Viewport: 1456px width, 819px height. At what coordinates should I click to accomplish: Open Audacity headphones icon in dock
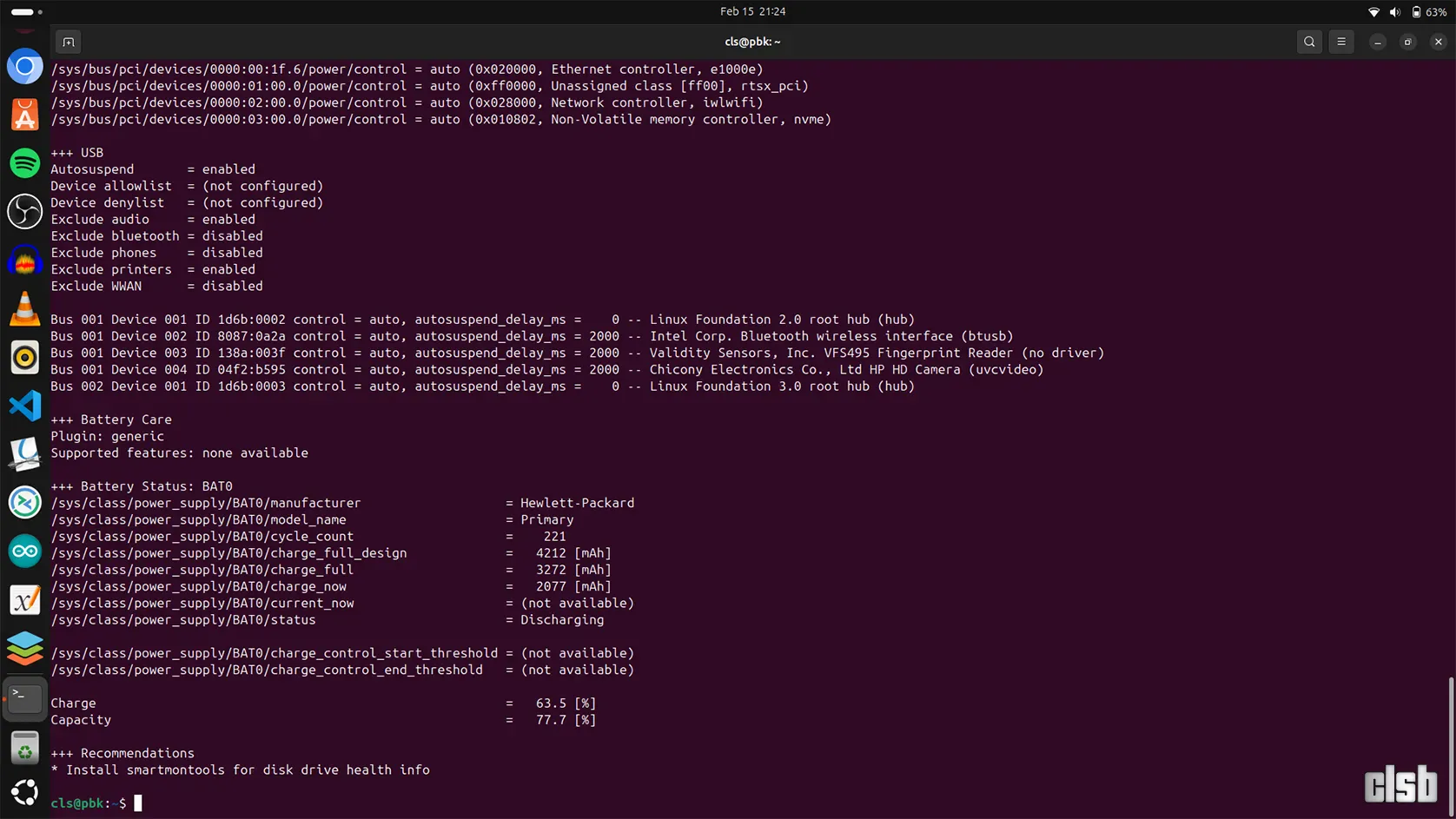(24, 261)
